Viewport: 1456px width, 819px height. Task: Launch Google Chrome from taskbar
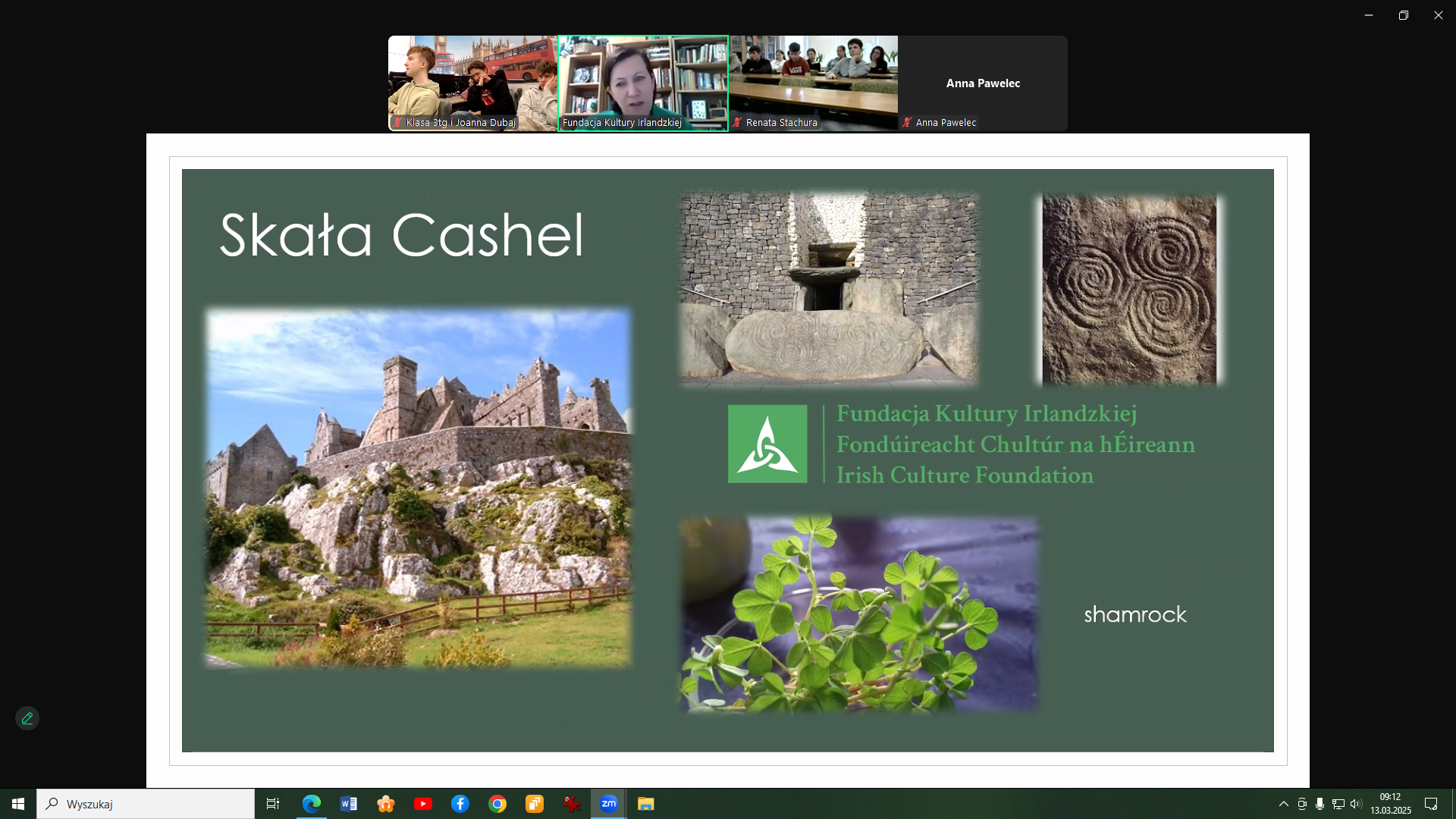click(x=497, y=804)
